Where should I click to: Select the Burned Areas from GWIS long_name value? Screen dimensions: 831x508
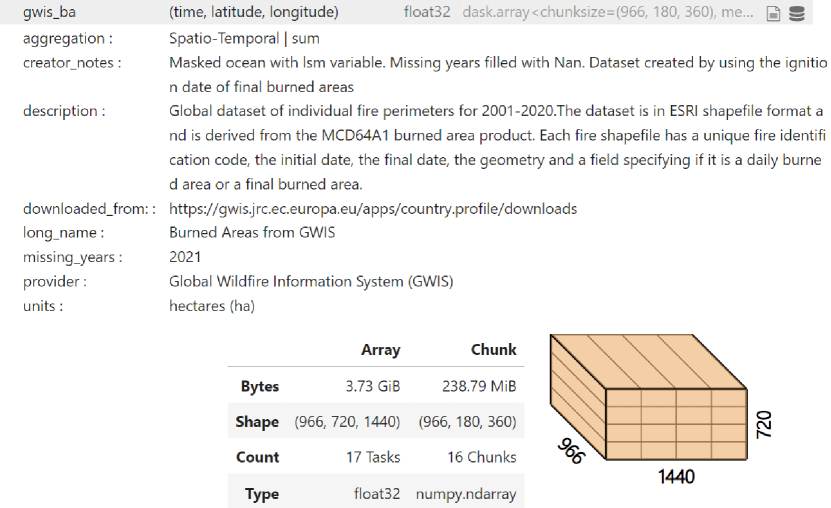coord(252,233)
